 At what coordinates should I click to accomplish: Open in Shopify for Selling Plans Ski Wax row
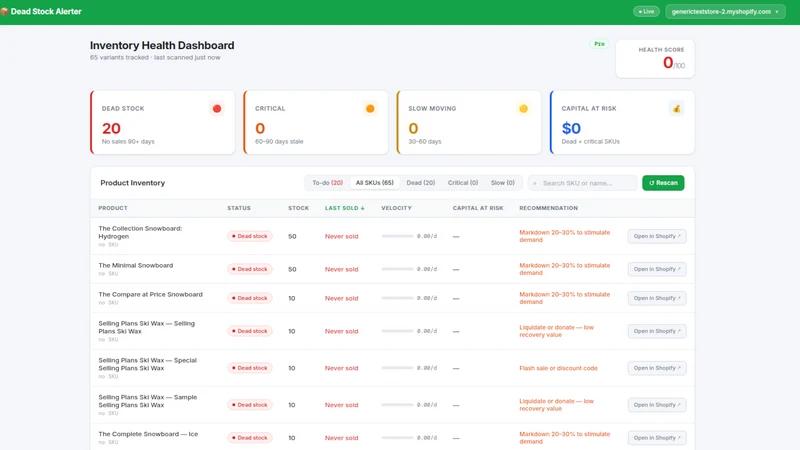[657, 331]
